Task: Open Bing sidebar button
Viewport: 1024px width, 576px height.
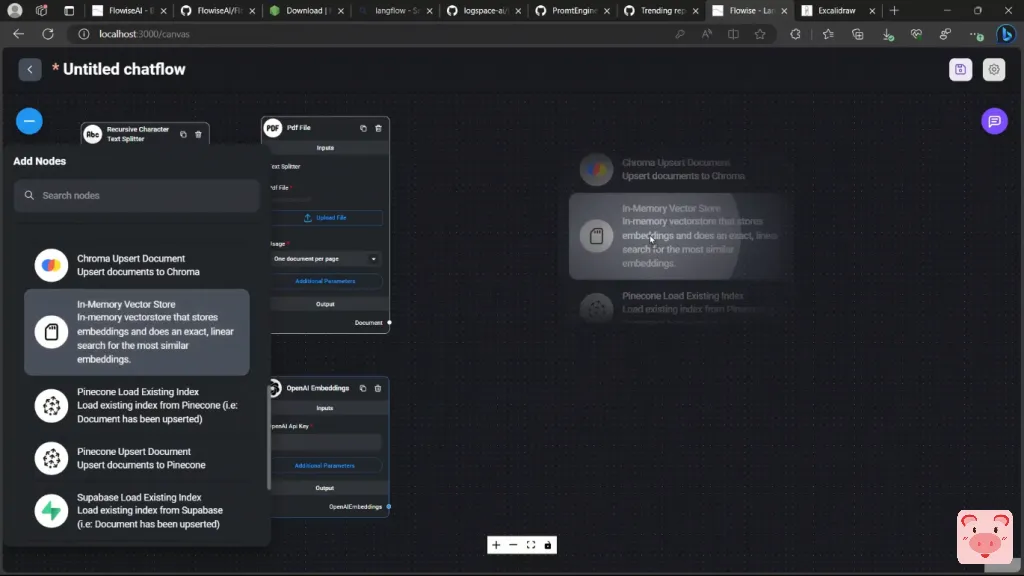Action: [1006, 34]
